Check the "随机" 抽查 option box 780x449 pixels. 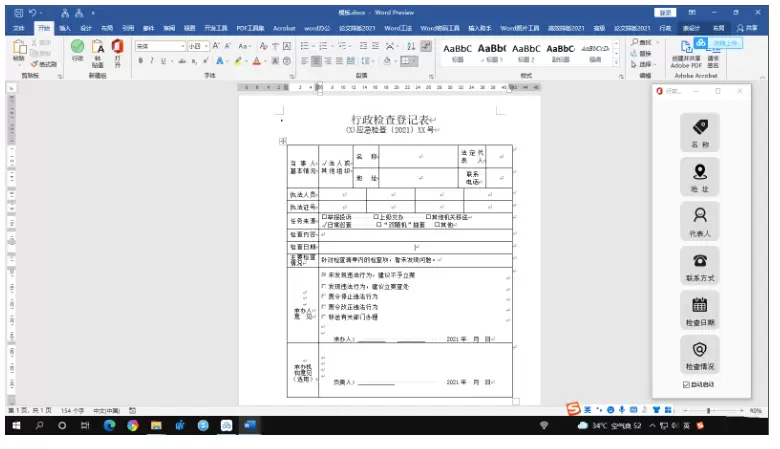(x=379, y=225)
